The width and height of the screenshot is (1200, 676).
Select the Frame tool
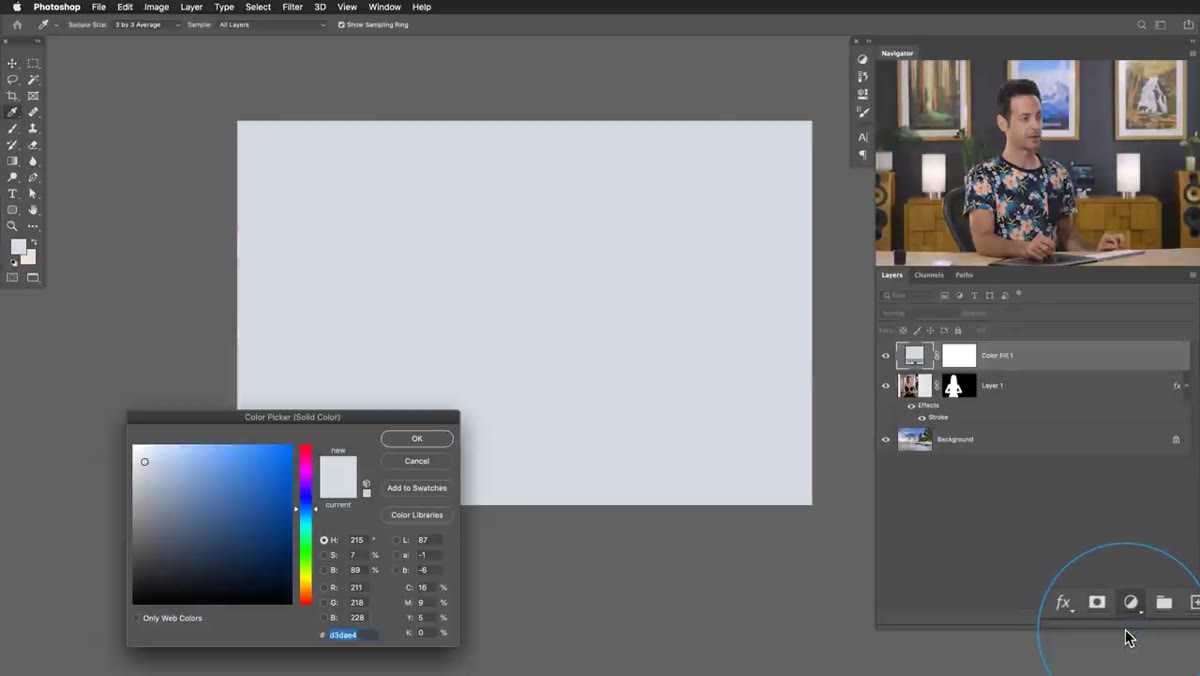33,96
